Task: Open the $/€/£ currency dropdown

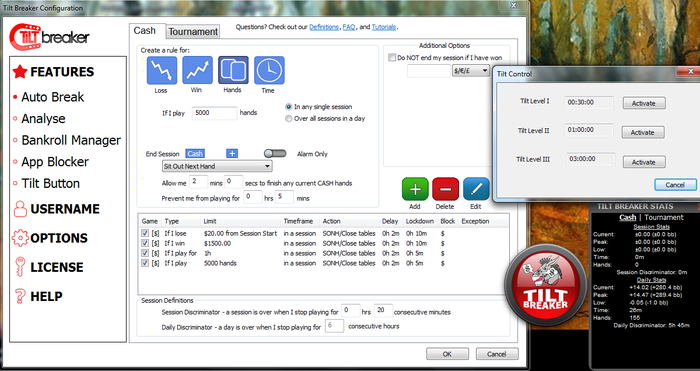Action: coord(471,71)
